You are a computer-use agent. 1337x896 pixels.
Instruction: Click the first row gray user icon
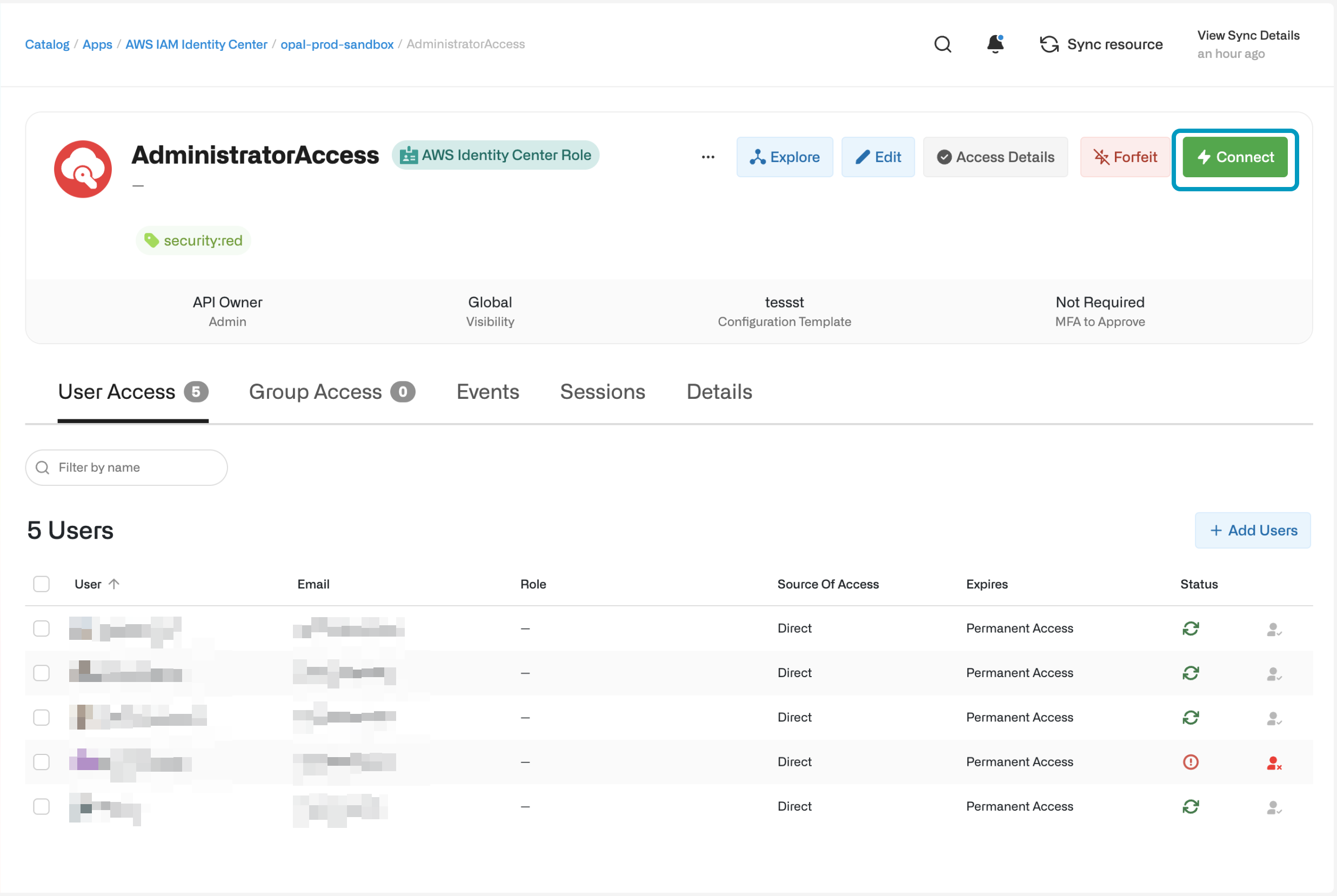(1274, 630)
